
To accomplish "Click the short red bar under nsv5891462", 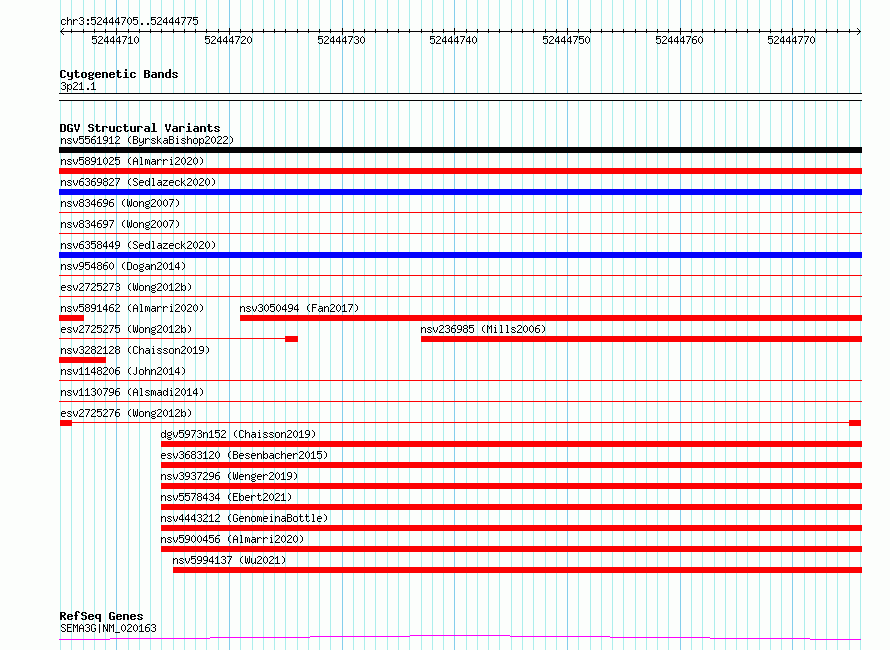I will pyautogui.click(x=72, y=318).
